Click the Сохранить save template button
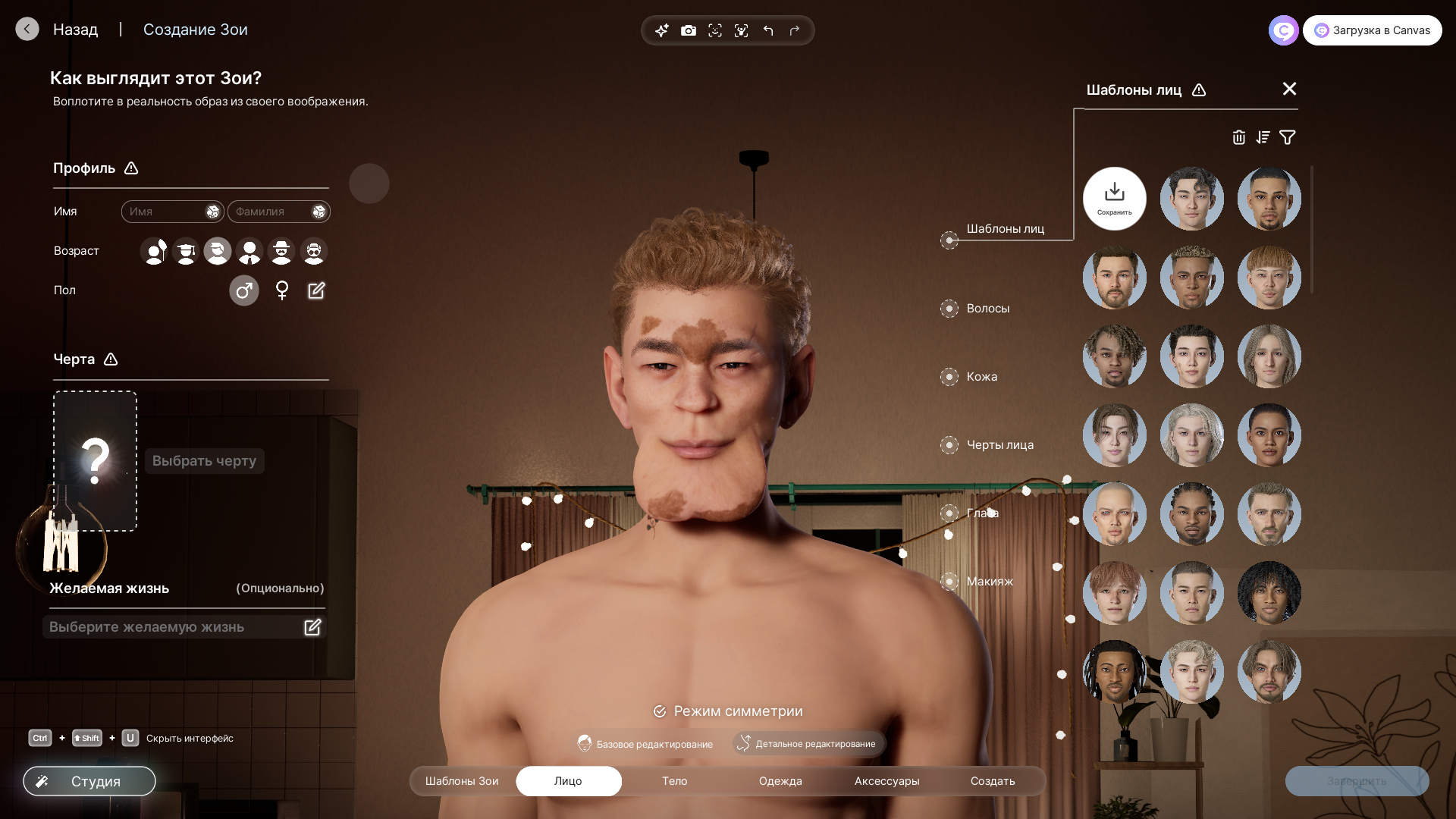Image resolution: width=1456 pixels, height=819 pixels. (1114, 199)
